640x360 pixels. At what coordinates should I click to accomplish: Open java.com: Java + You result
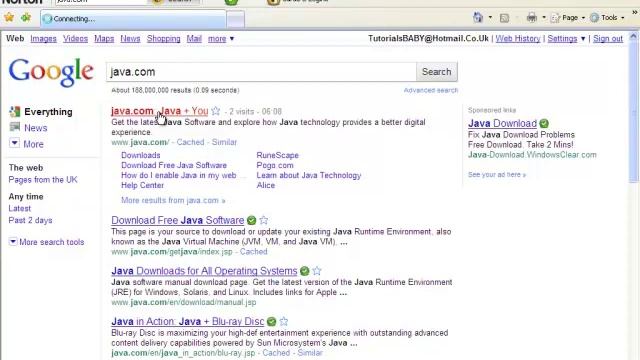click(160, 111)
